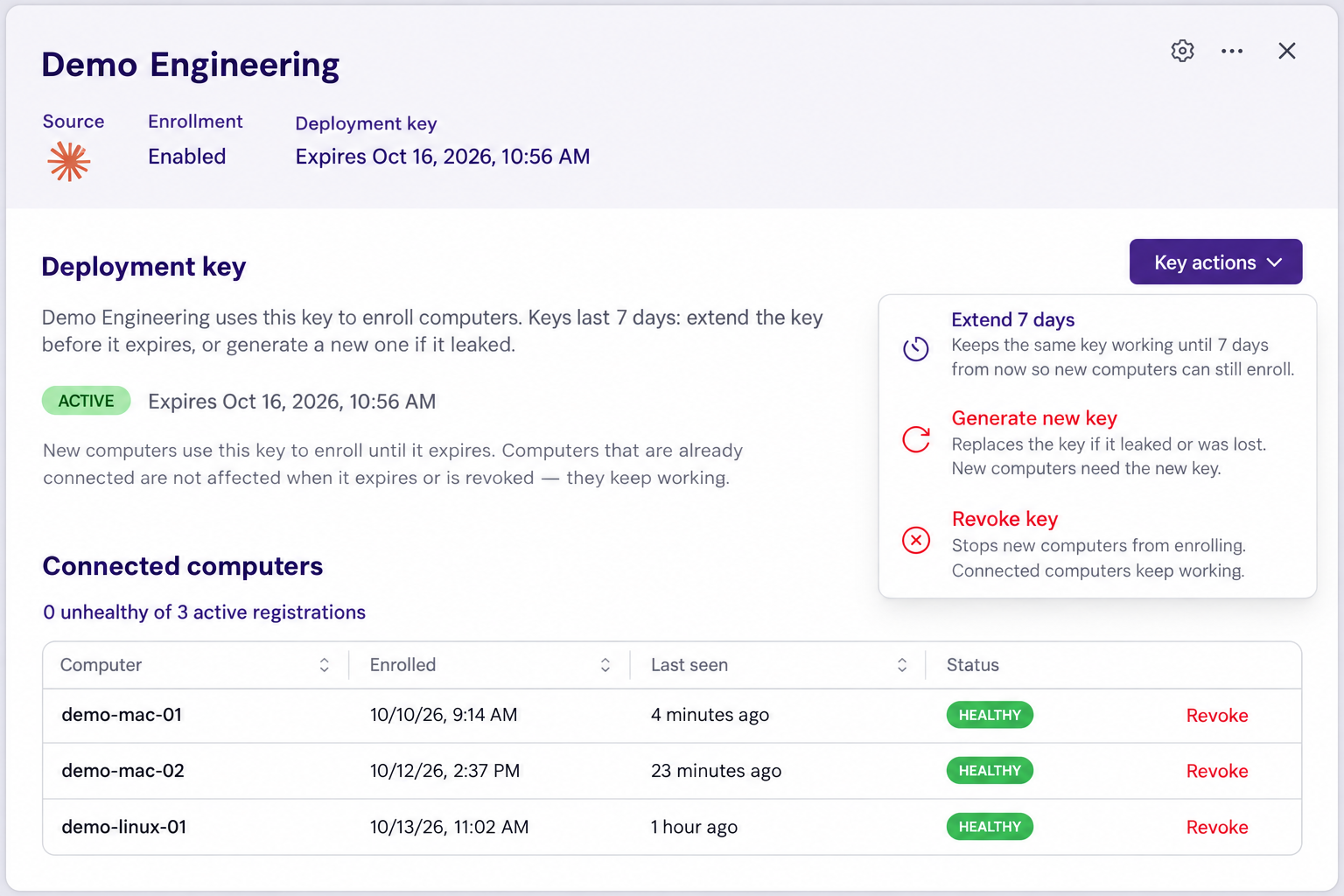Collapse the Key actions dropdown
This screenshot has width=1344, height=896.
(1215, 262)
